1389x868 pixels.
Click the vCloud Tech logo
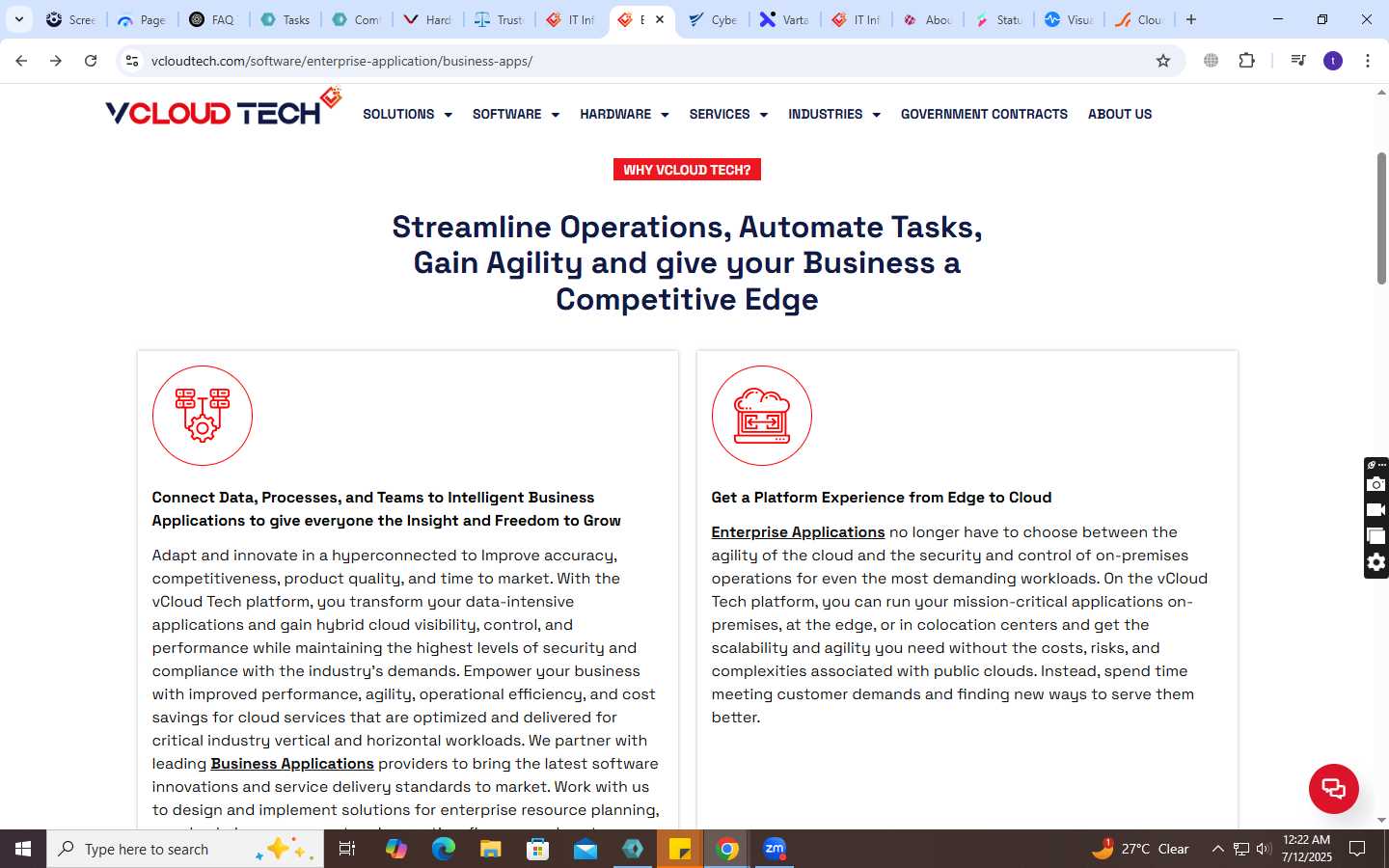point(224,108)
